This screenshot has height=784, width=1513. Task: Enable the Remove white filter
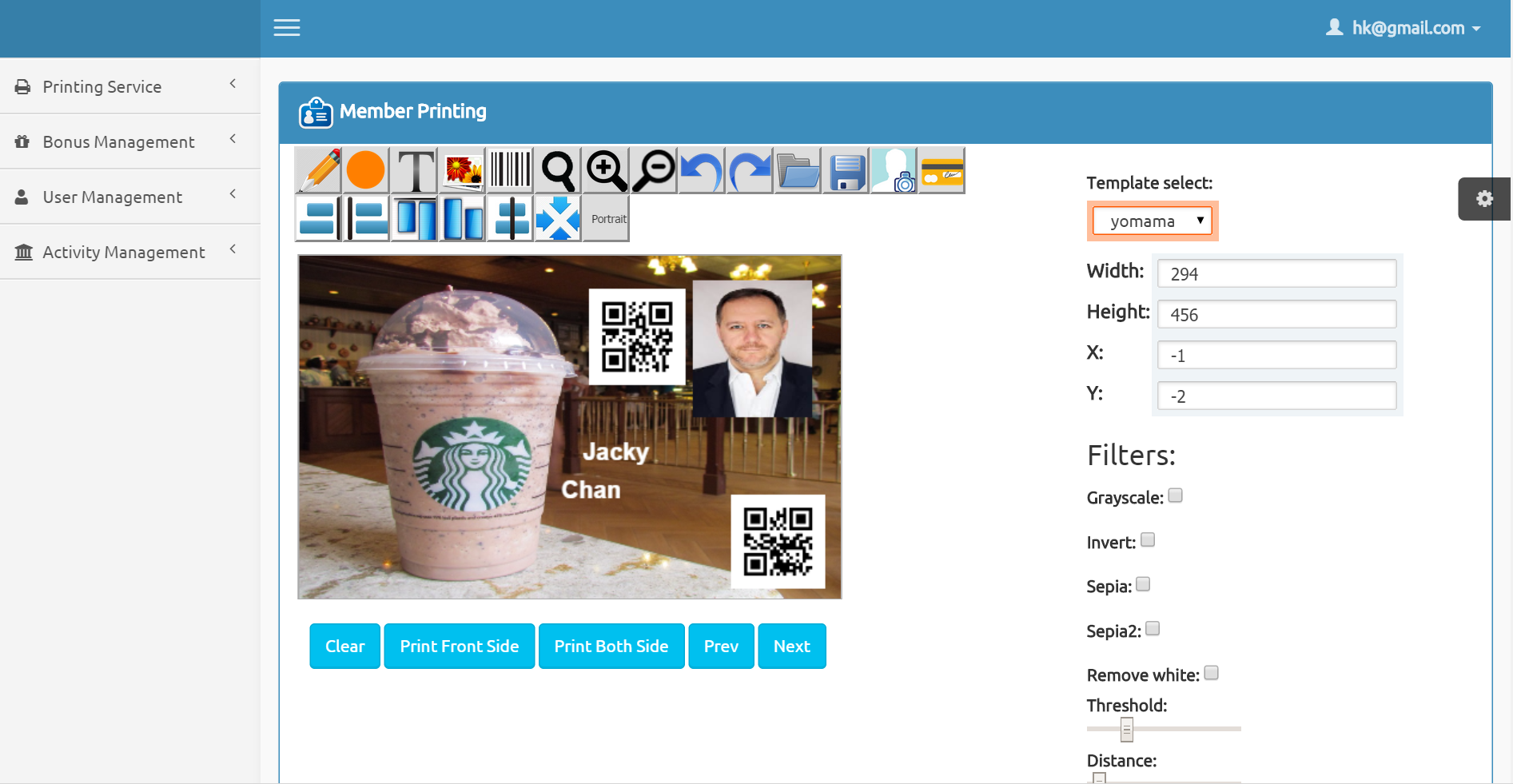1212,673
